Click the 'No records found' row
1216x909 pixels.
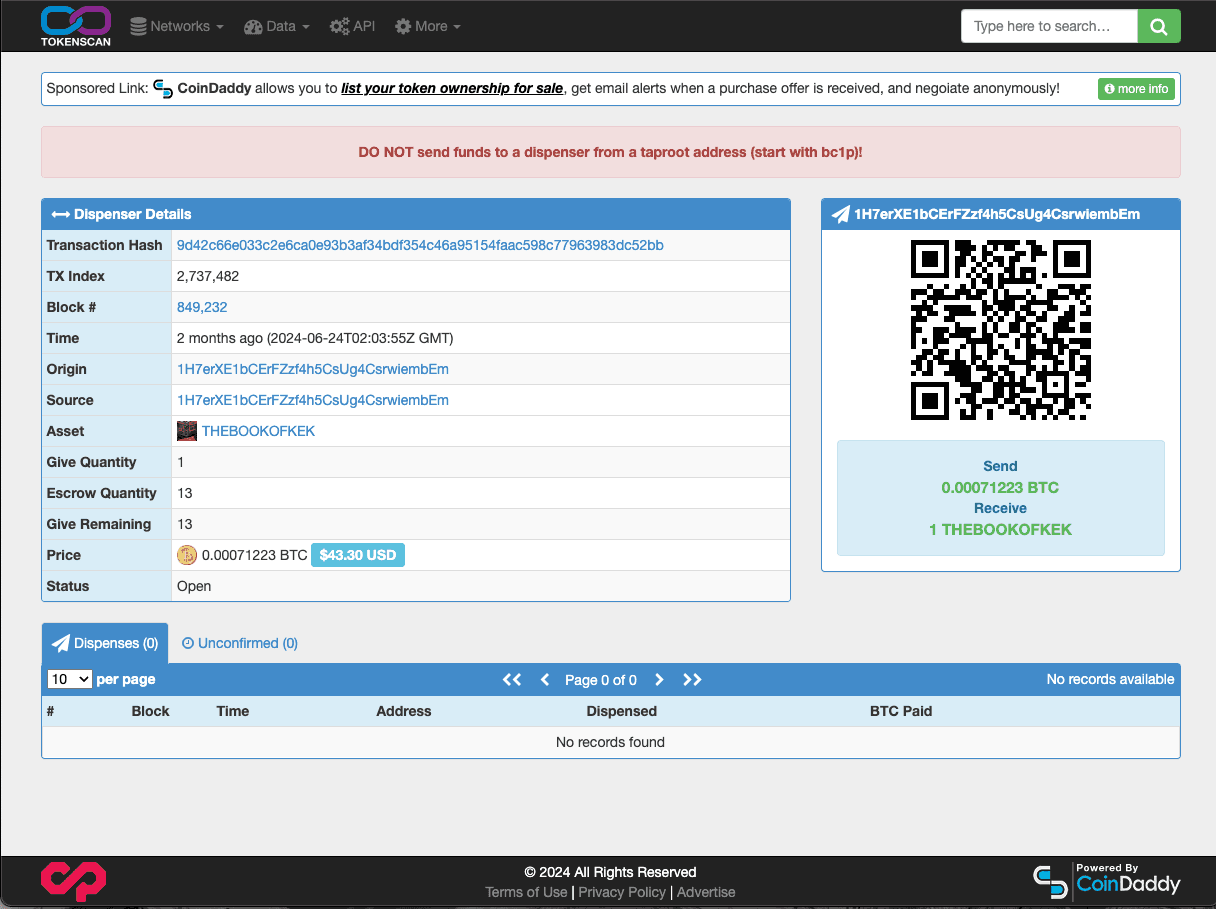click(x=610, y=742)
